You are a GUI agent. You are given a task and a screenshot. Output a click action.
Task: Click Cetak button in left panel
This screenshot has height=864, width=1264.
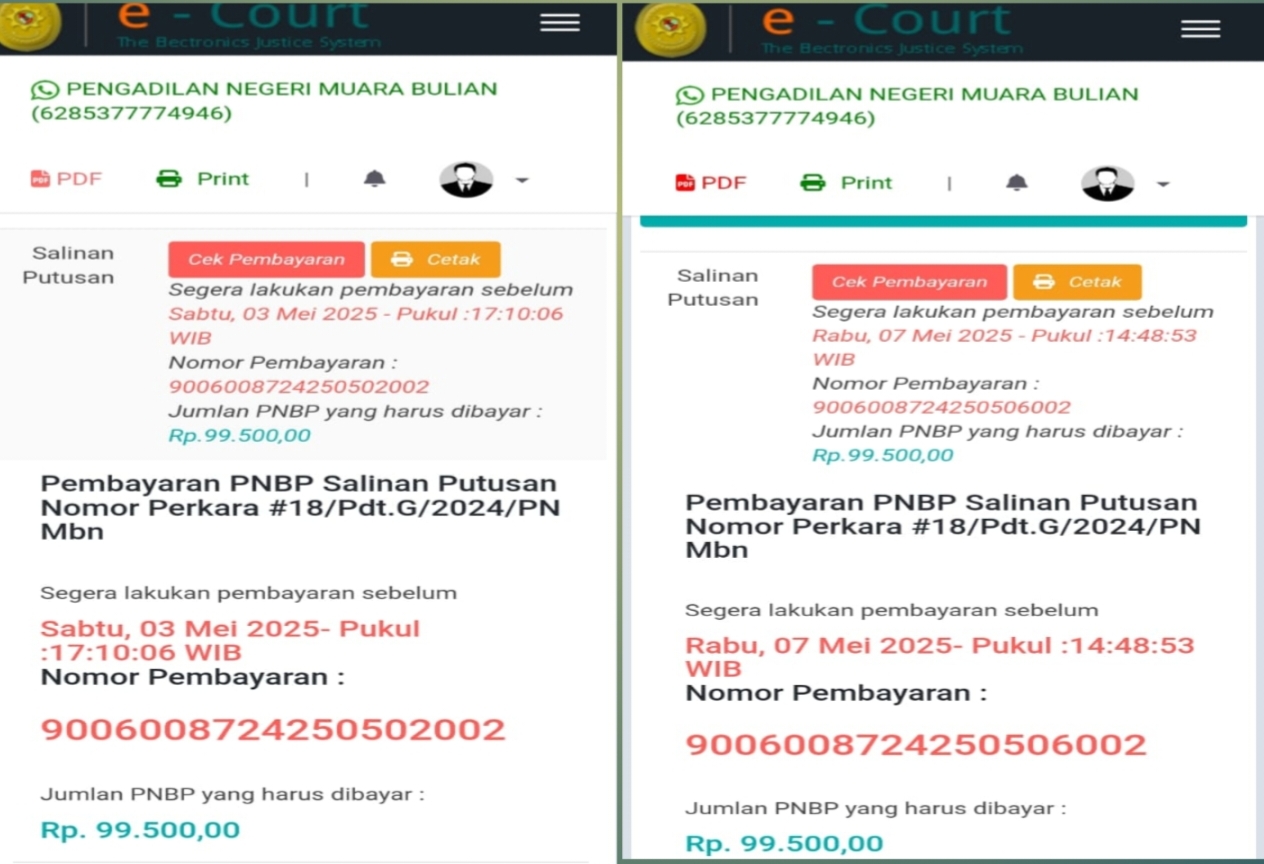[x=436, y=260]
